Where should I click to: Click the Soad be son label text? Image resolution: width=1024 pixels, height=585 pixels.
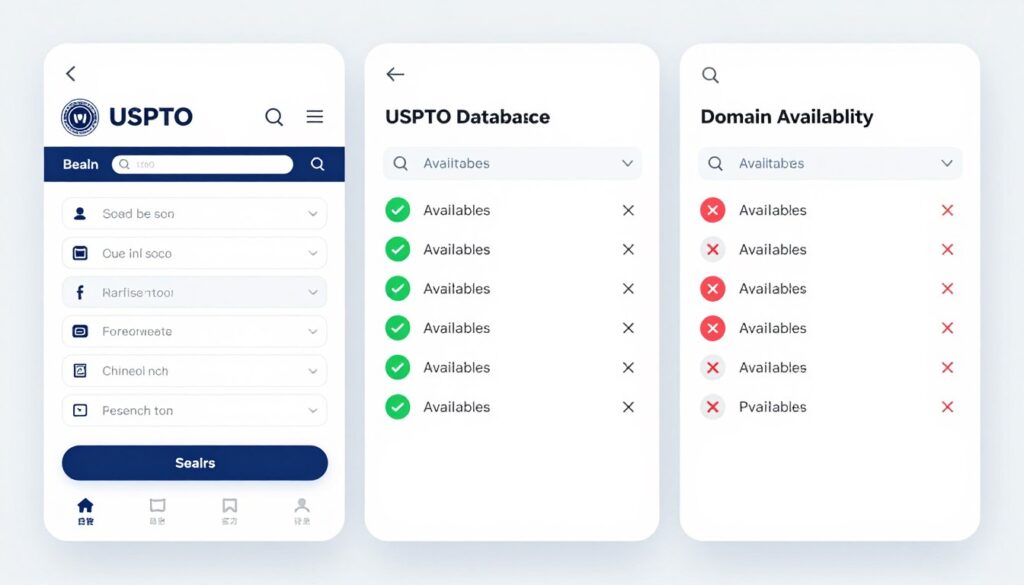click(138, 213)
